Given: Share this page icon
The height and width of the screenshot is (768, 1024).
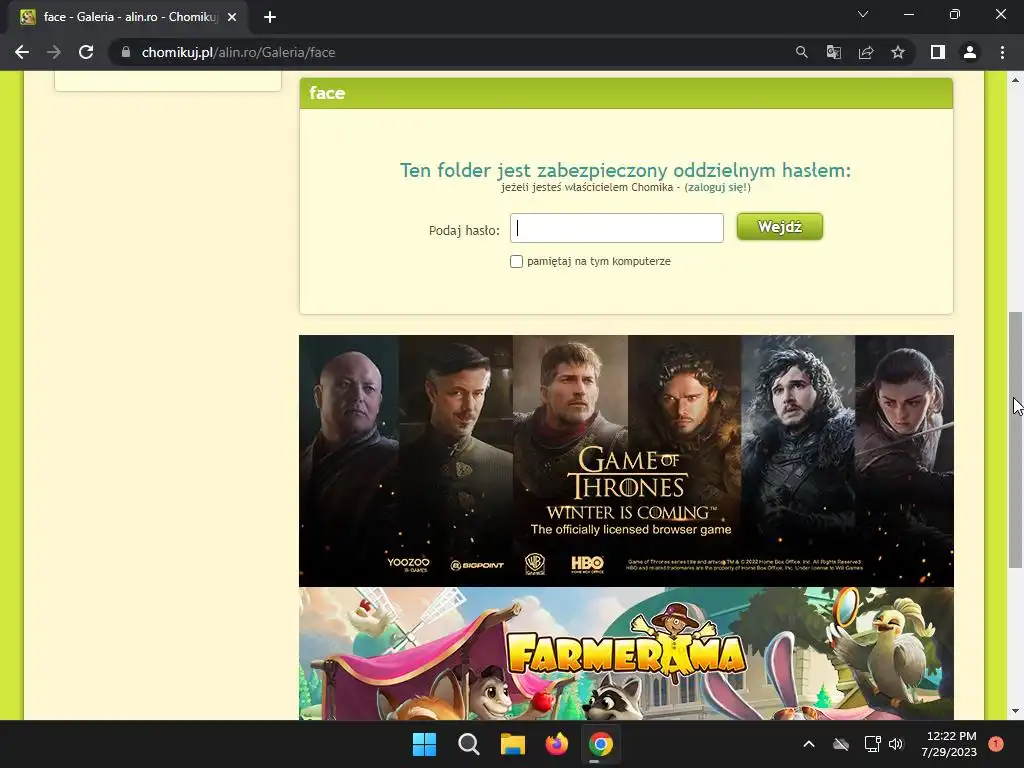Looking at the screenshot, I should click(866, 52).
